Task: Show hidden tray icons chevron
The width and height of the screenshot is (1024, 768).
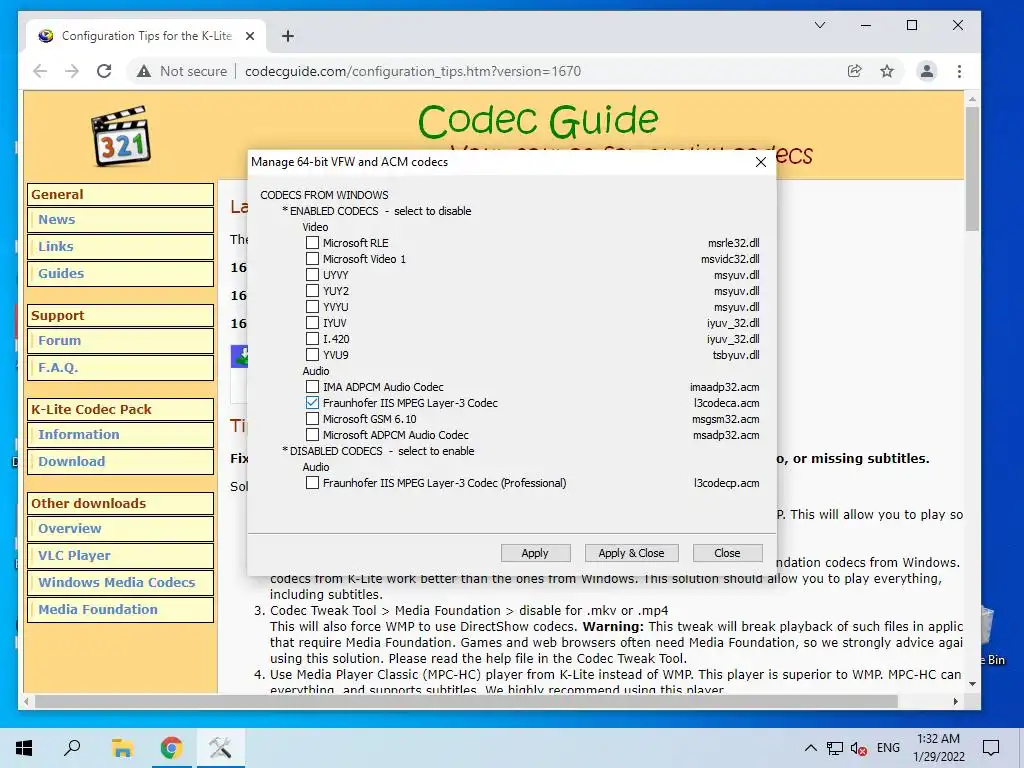Action: click(810, 748)
